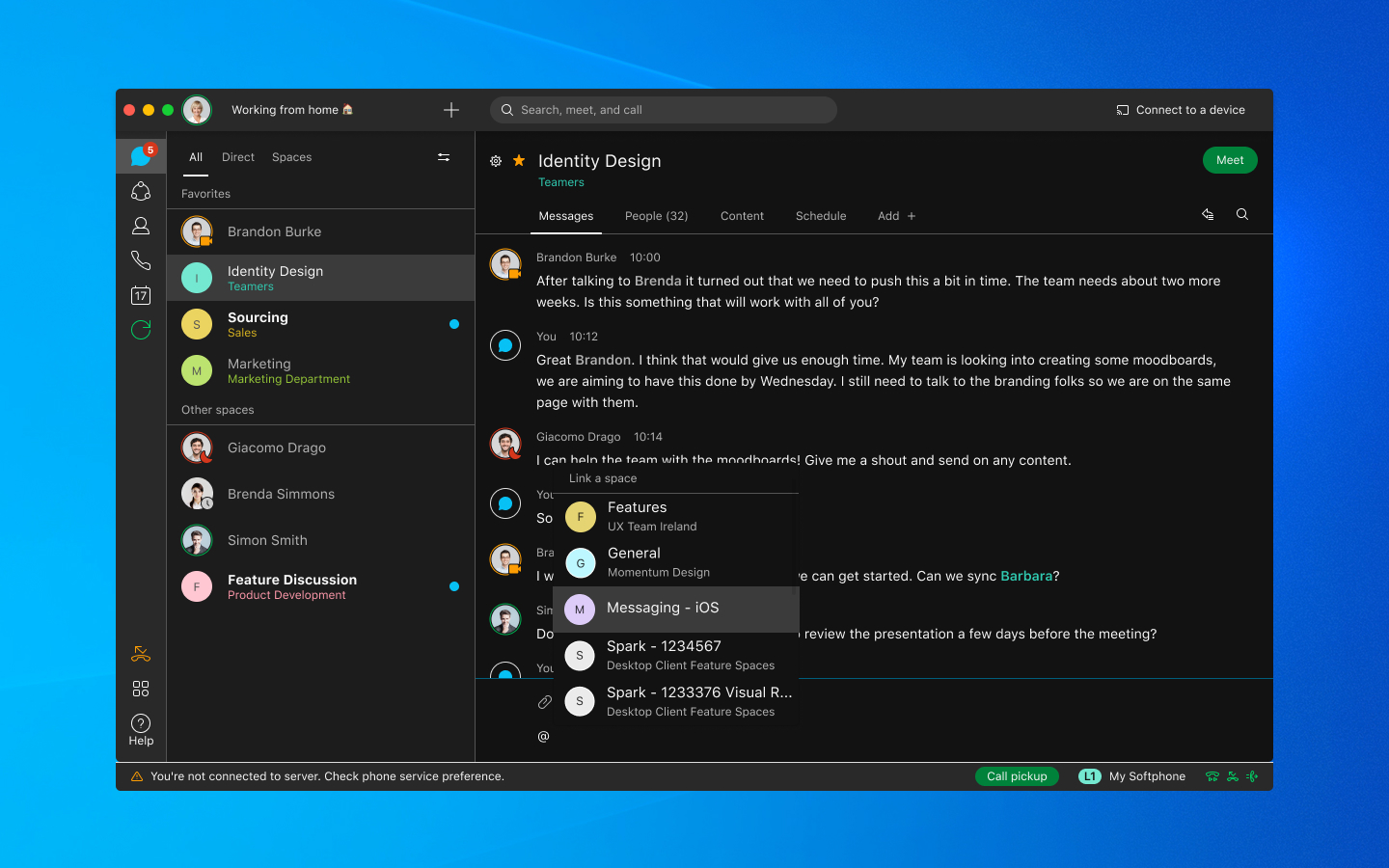Open the Sourcing space
This screenshot has width=1389, height=868.
(x=320, y=324)
